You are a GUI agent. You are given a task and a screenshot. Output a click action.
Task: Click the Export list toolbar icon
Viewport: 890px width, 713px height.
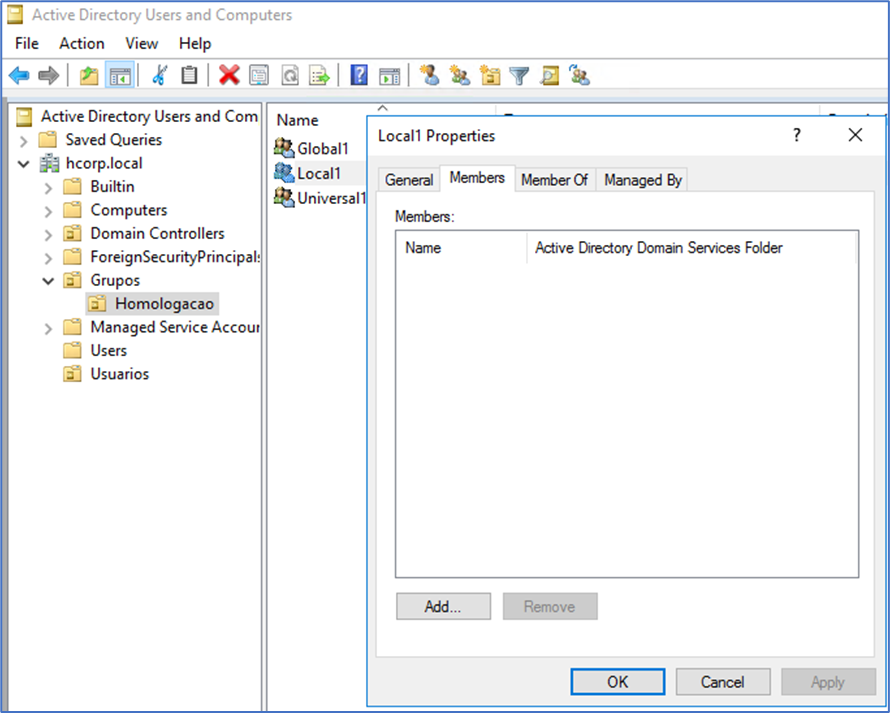(319, 75)
